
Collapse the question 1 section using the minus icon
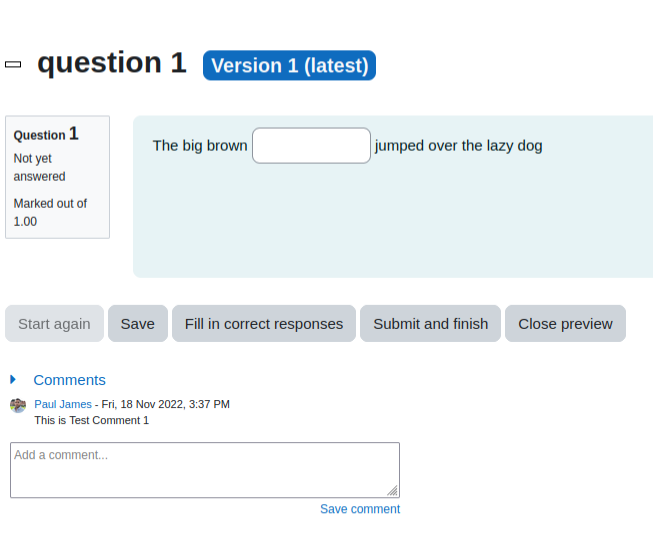tap(13, 65)
